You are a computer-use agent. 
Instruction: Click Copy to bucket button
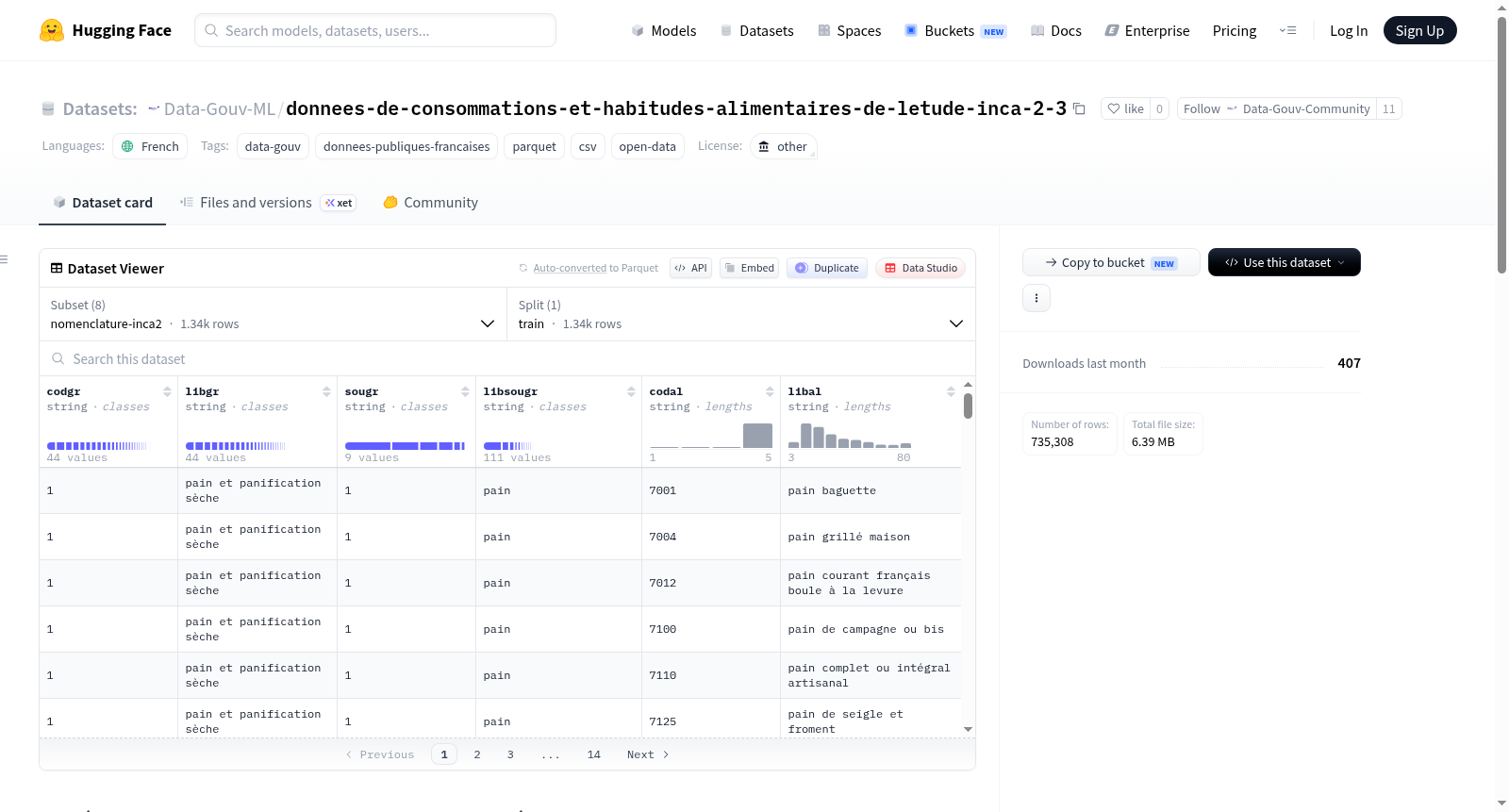1111,262
